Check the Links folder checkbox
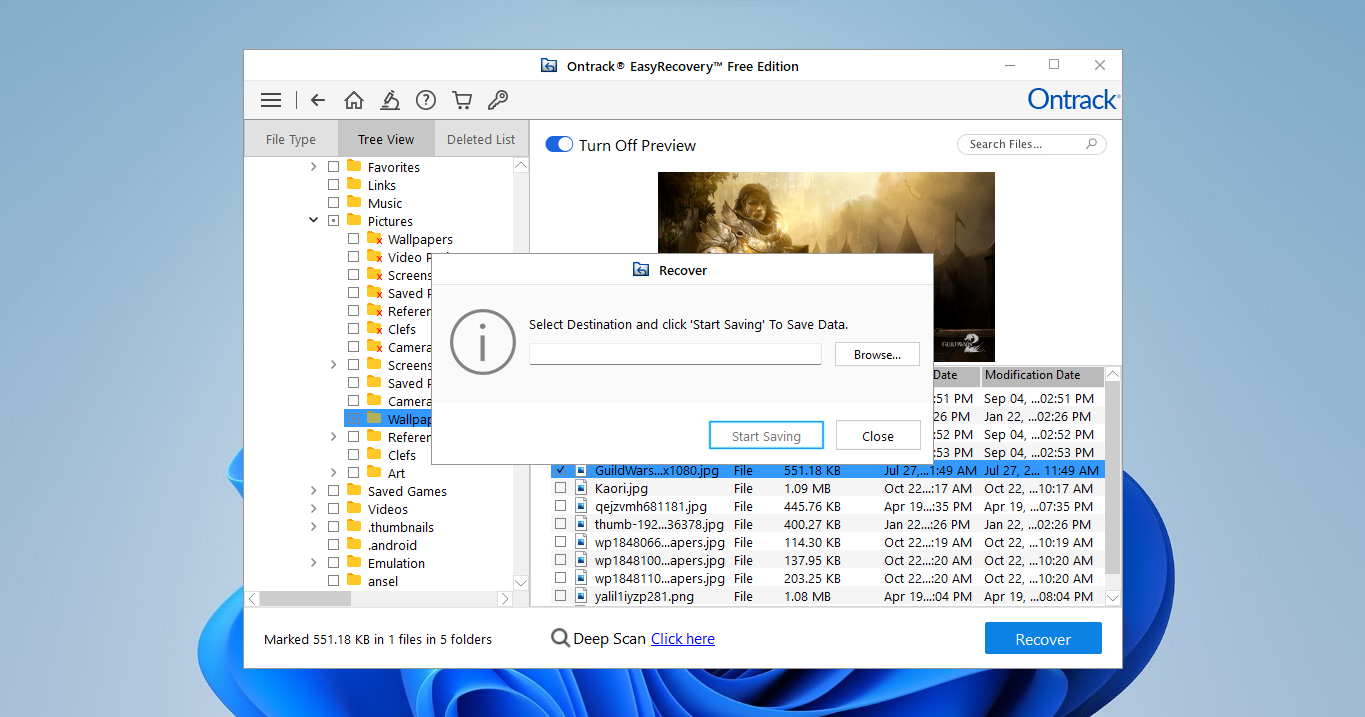1365x717 pixels. point(334,185)
